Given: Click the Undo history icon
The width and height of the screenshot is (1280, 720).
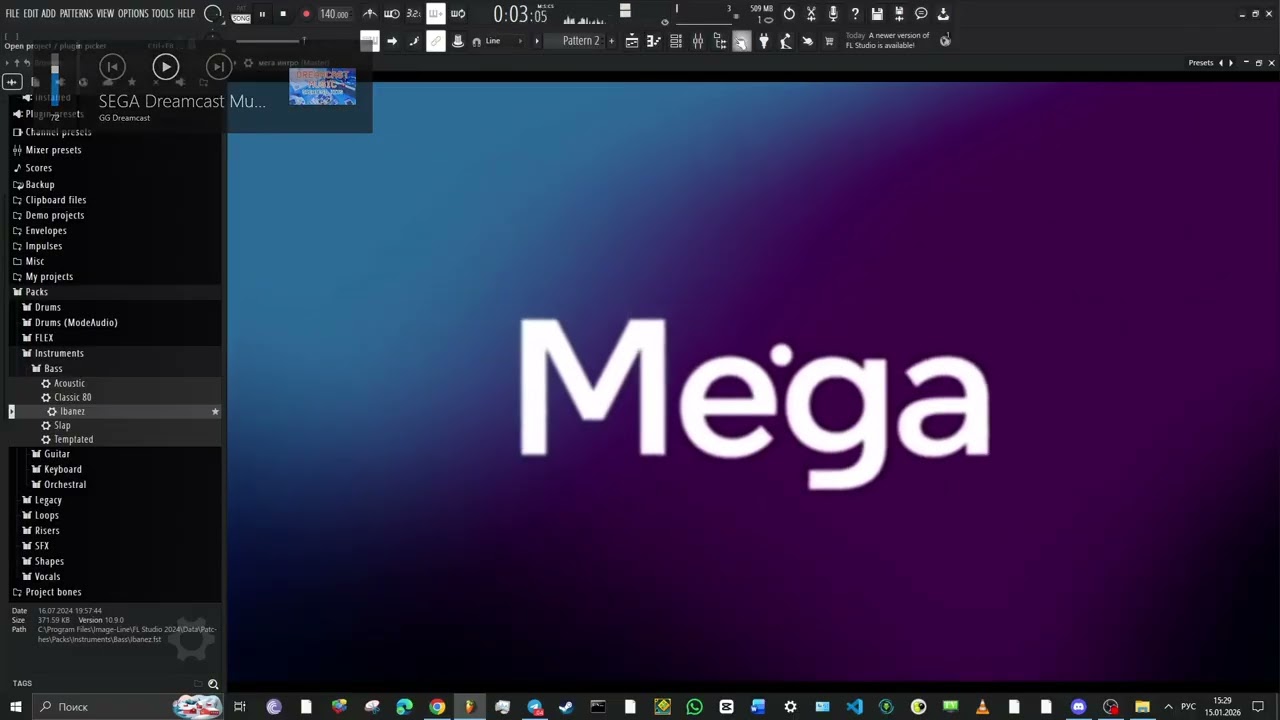Looking at the screenshot, I should [789, 14].
